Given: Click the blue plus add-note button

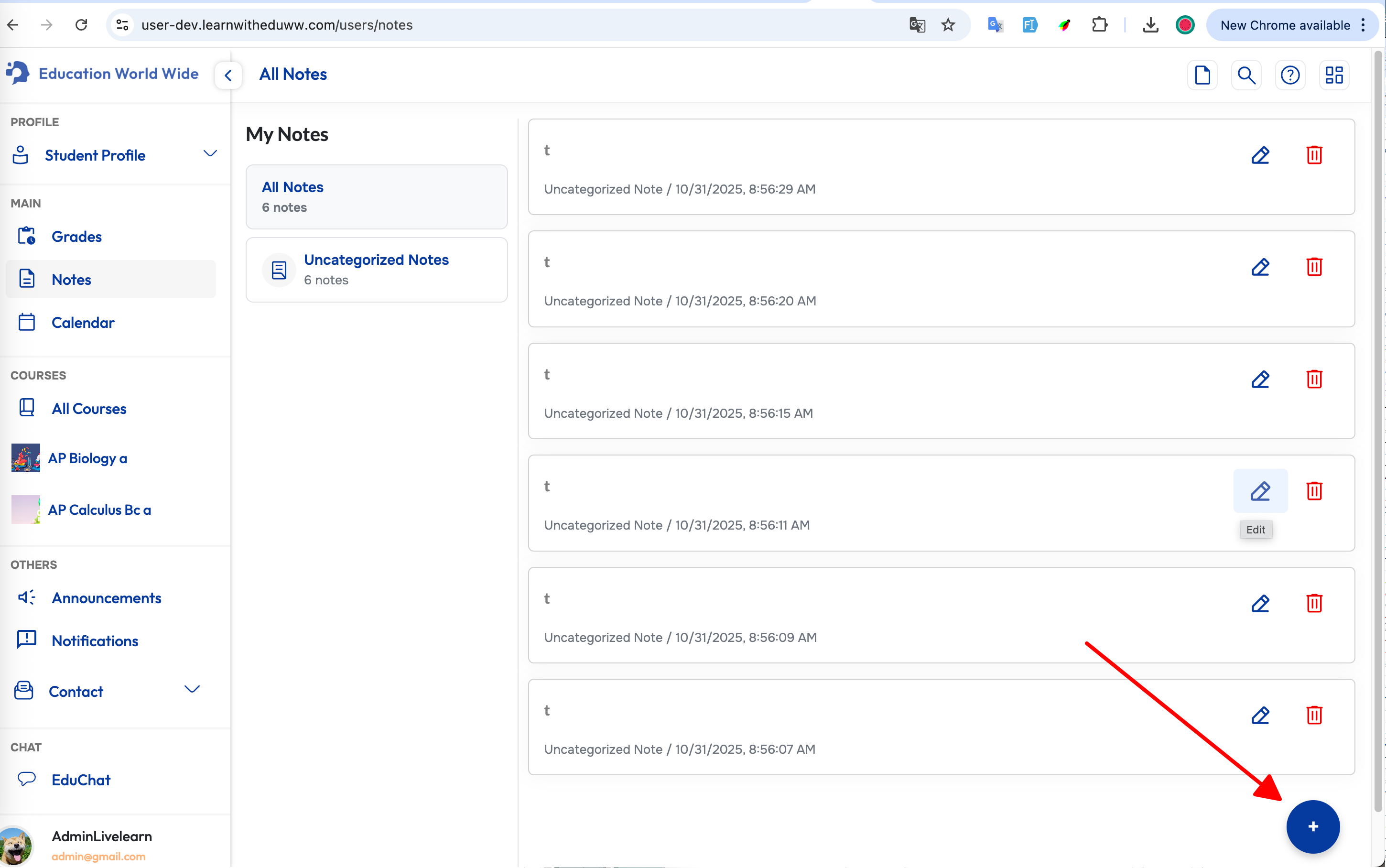Looking at the screenshot, I should [1312, 826].
